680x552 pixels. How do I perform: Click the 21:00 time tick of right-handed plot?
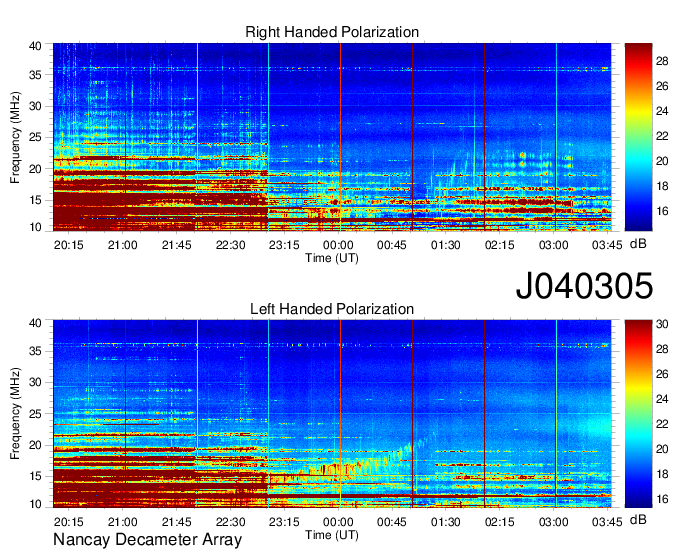[x=123, y=245]
